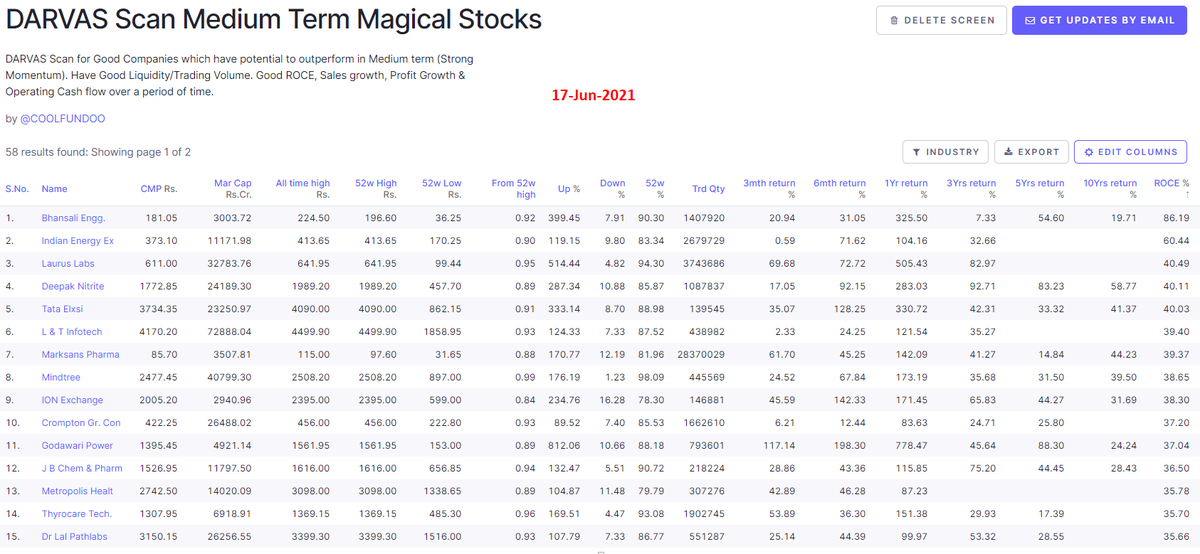Sort by From 52w high column

(514, 189)
